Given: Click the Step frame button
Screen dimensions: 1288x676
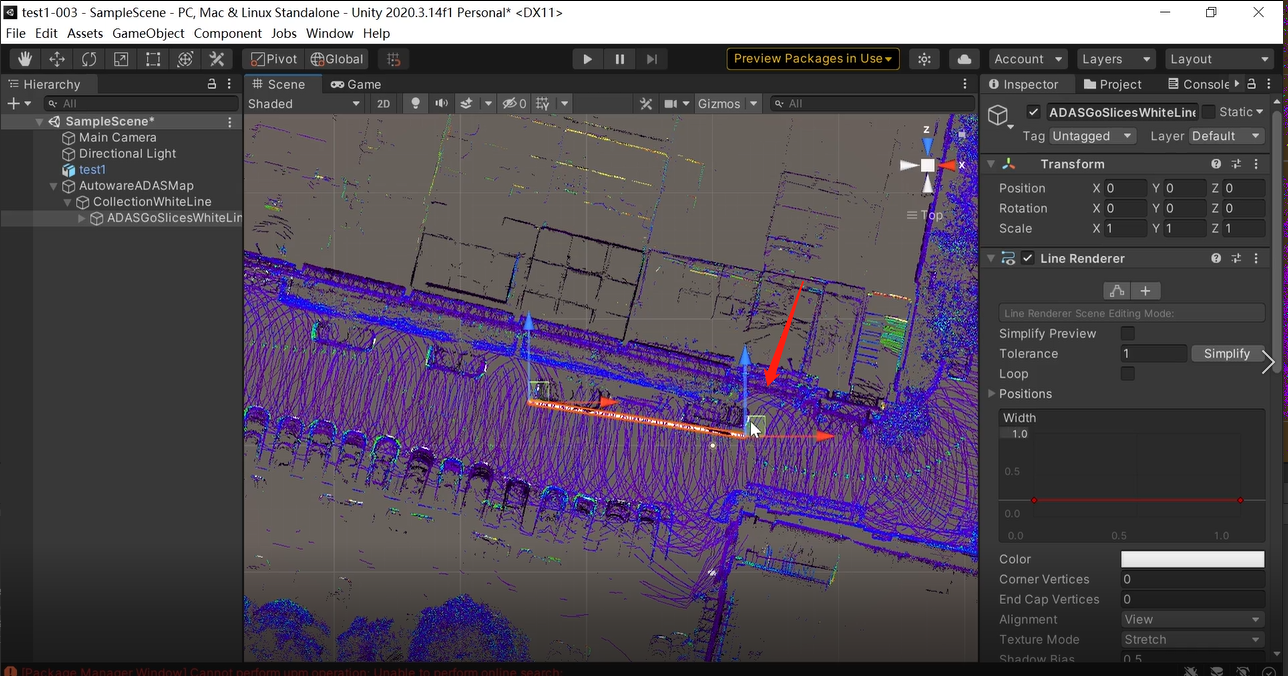Looking at the screenshot, I should click(652, 59).
